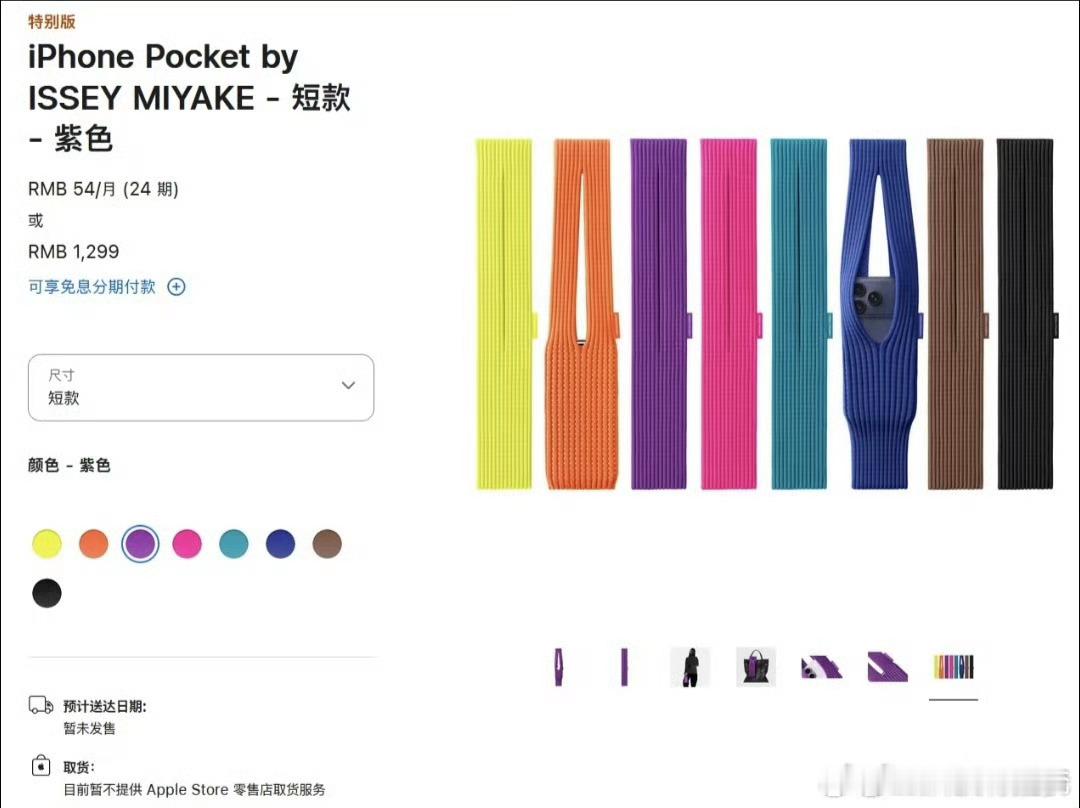Screen dimensions: 1080x808
Task: Click the chevron arrow in the 尺寸 box
Action: [x=349, y=385]
